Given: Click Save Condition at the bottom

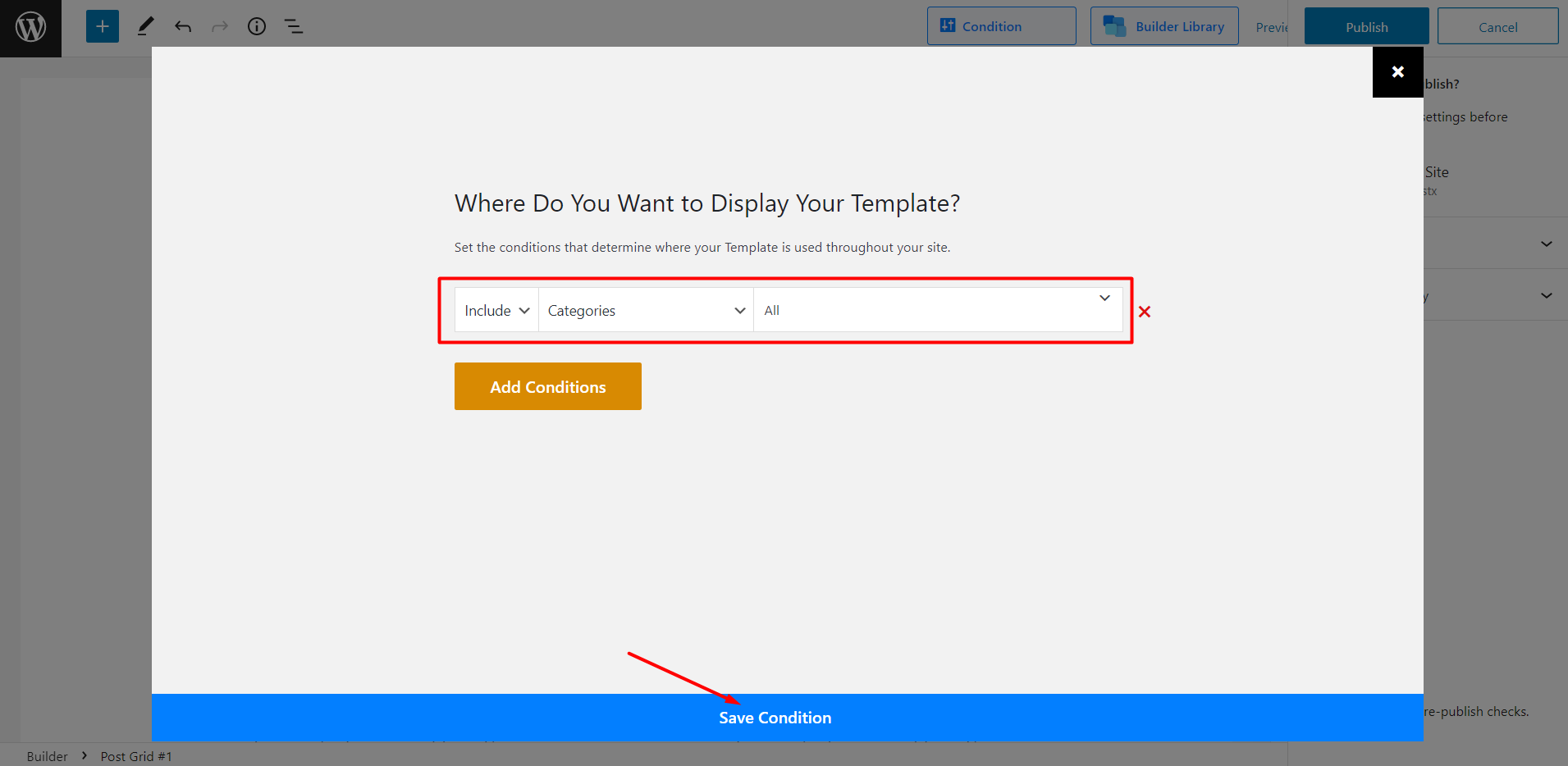Looking at the screenshot, I should pyautogui.click(x=775, y=717).
